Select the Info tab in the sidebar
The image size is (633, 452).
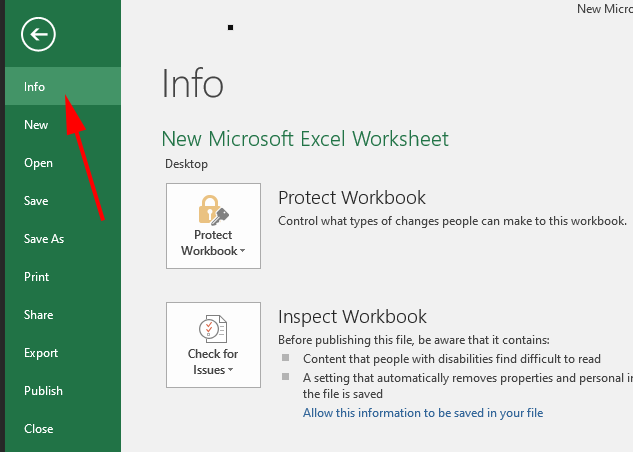click(x=35, y=87)
